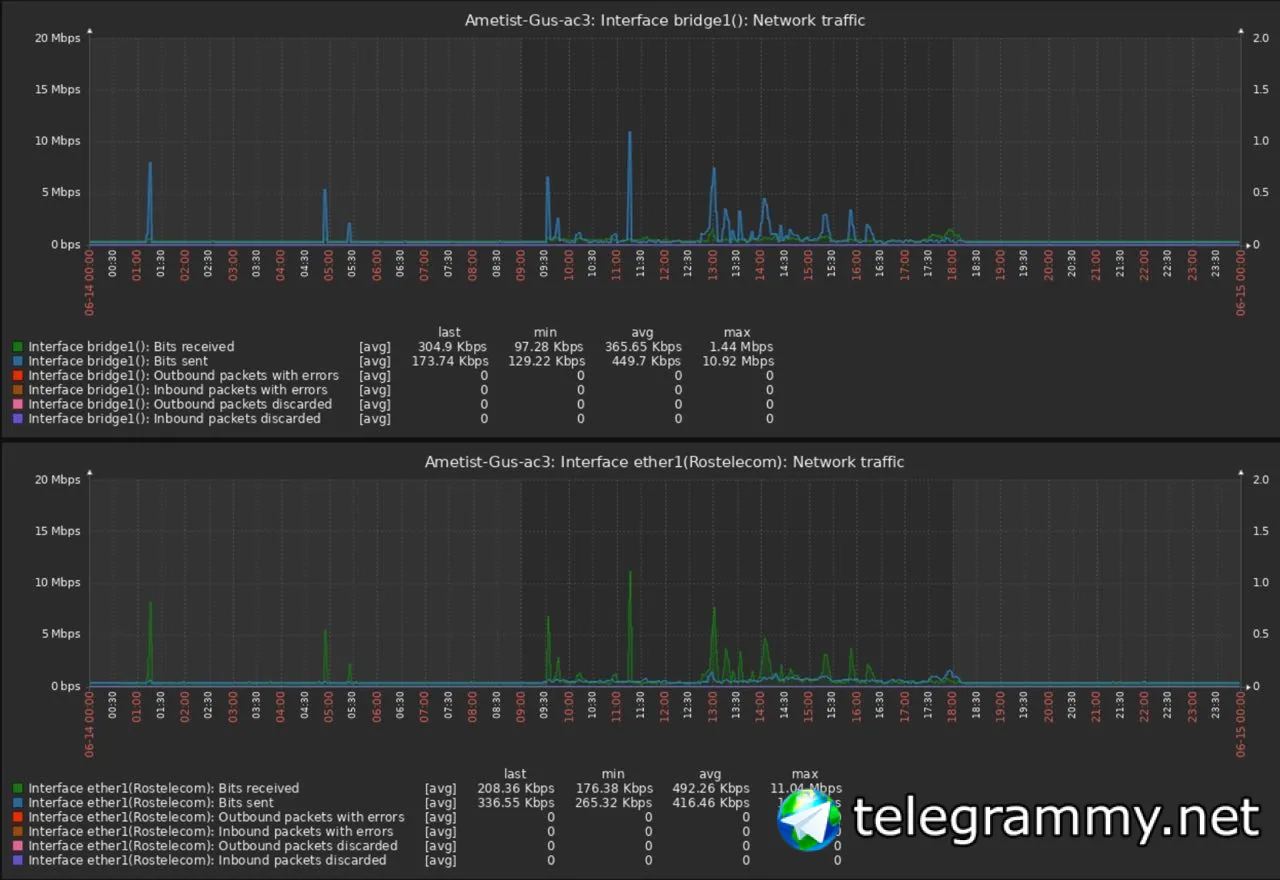This screenshot has width=1280, height=880.
Task: Click 'Interface bridge1(): Inbound packets with errors' label
Action: 178,390
